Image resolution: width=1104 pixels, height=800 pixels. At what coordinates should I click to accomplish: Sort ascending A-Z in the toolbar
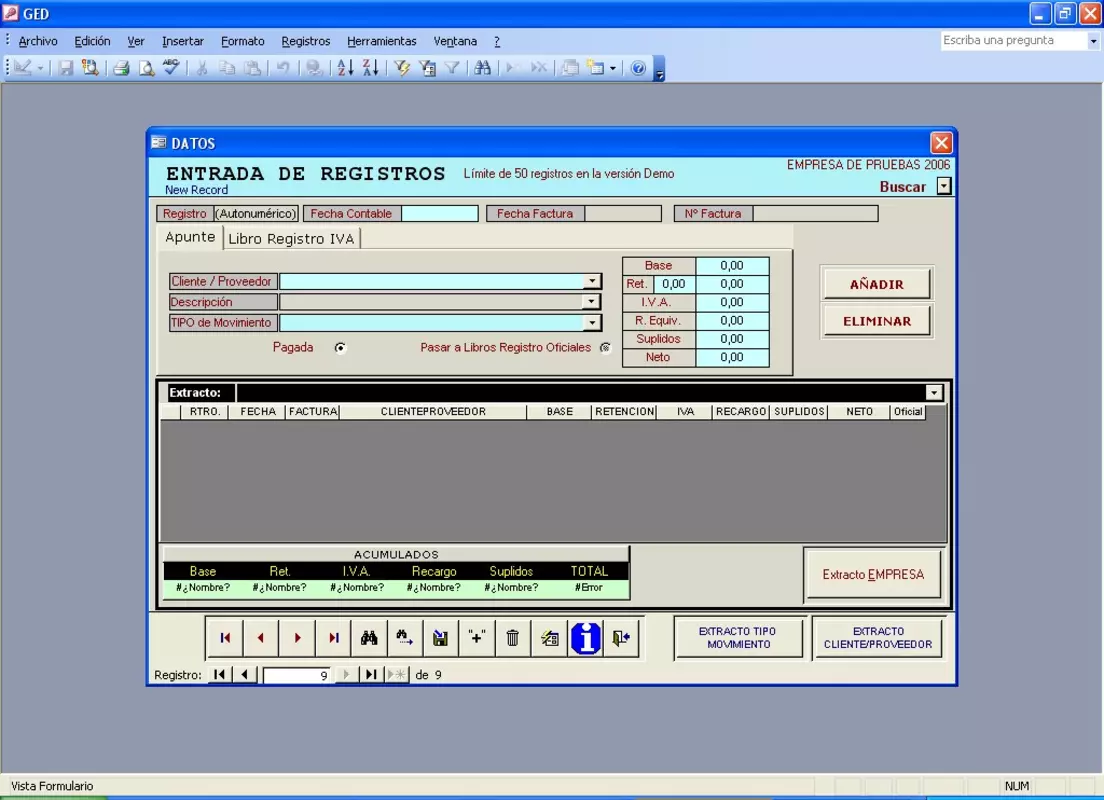[x=345, y=68]
